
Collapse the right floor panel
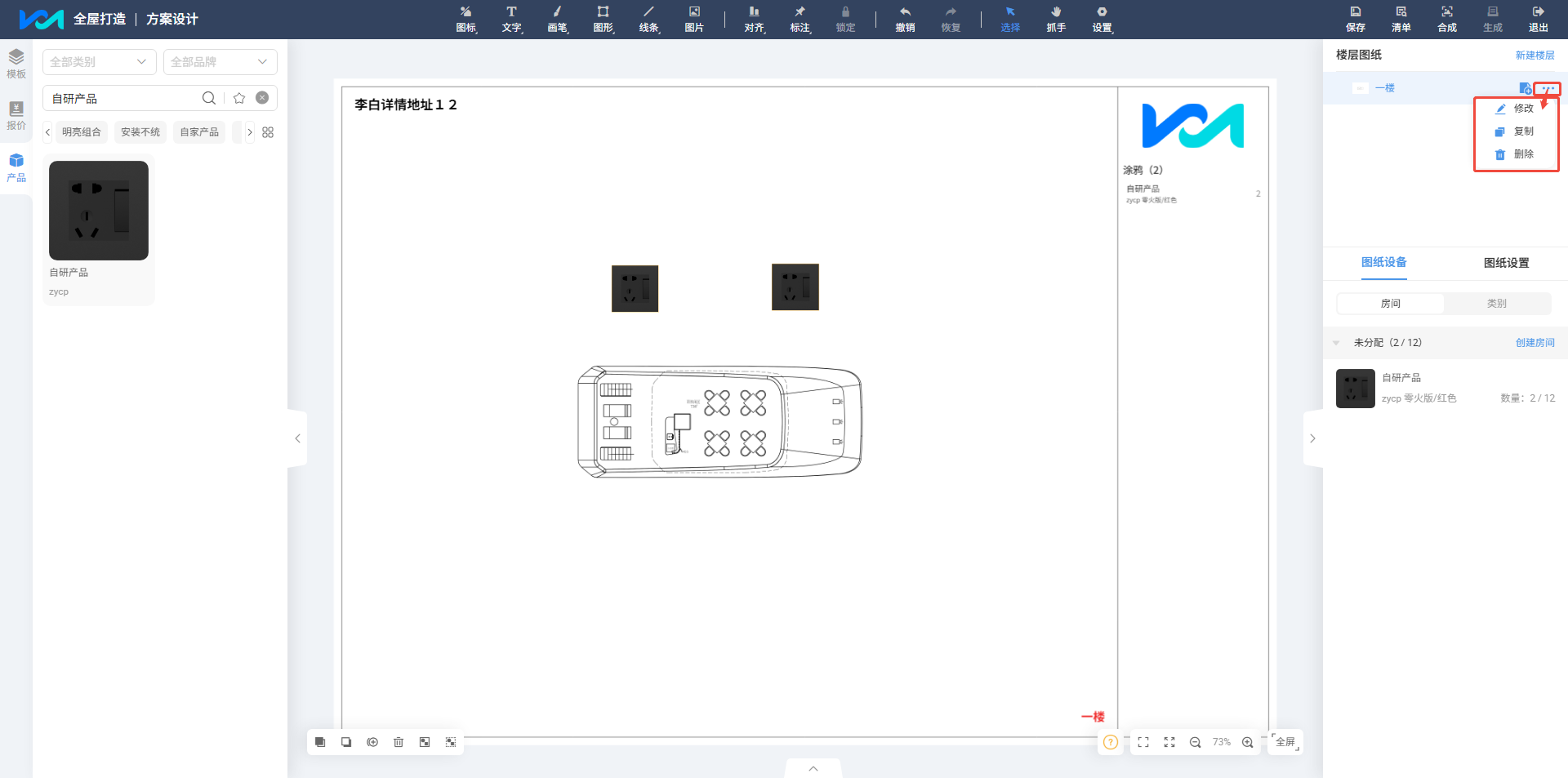1312,438
